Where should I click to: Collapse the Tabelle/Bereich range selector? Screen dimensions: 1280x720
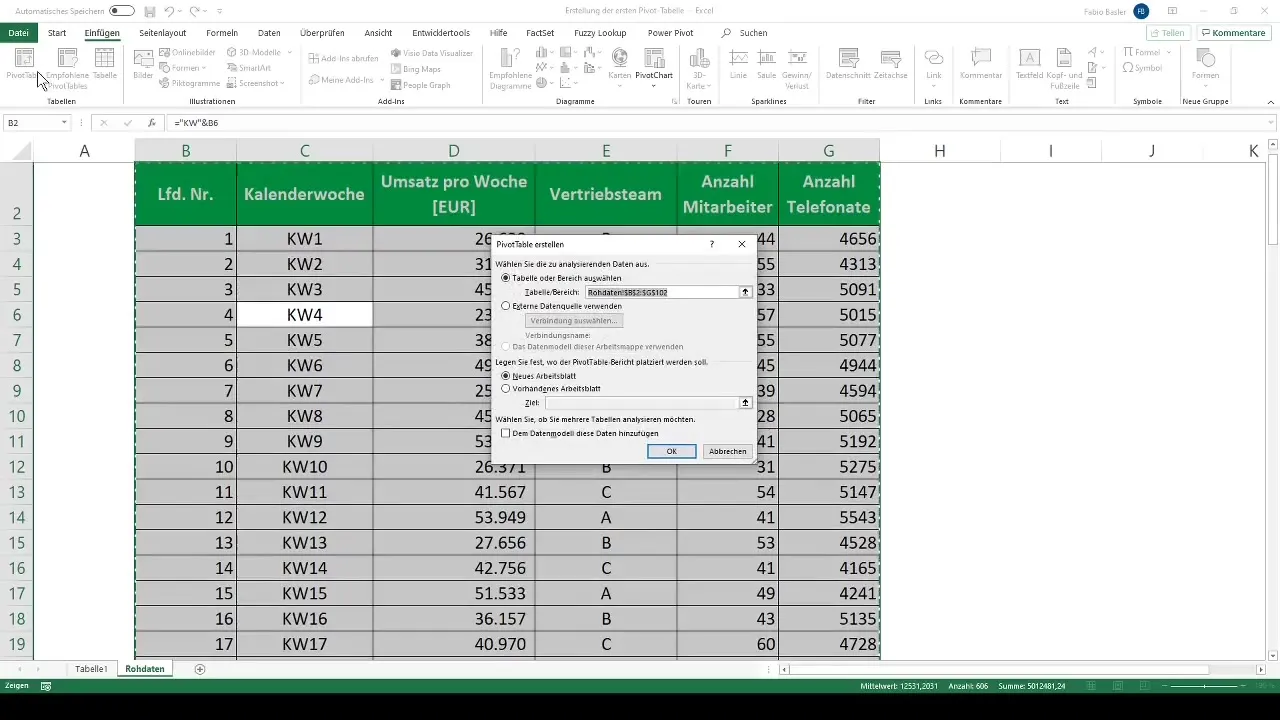click(x=745, y=292)
